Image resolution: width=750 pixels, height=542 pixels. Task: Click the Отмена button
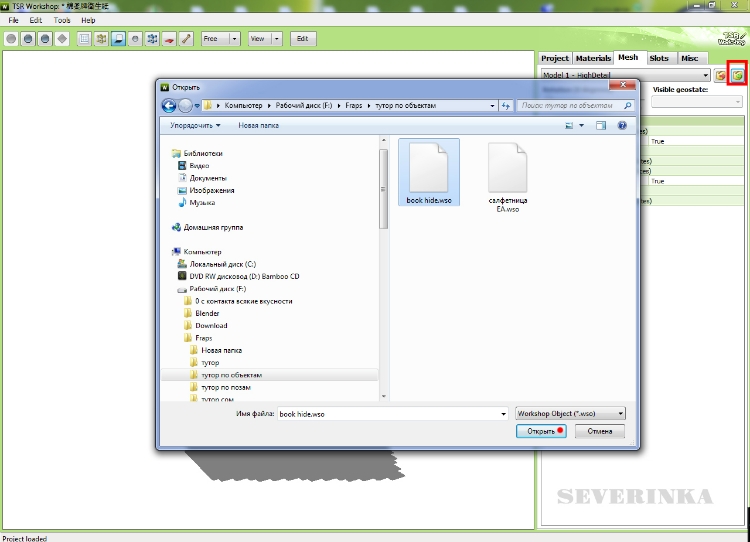tap(600, 431)
